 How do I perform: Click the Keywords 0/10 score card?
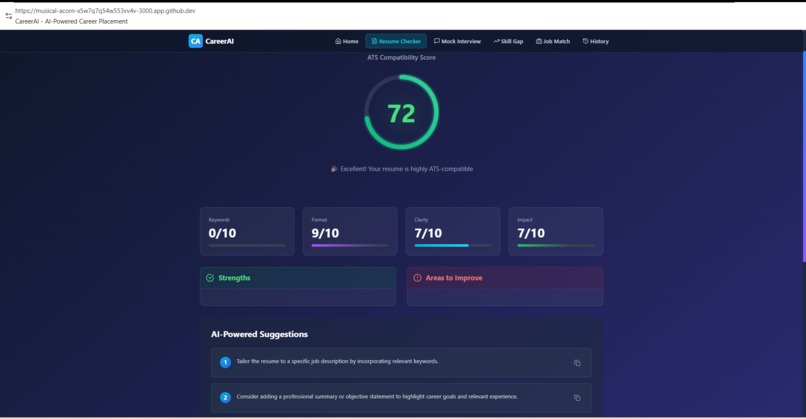click(247, 231)
